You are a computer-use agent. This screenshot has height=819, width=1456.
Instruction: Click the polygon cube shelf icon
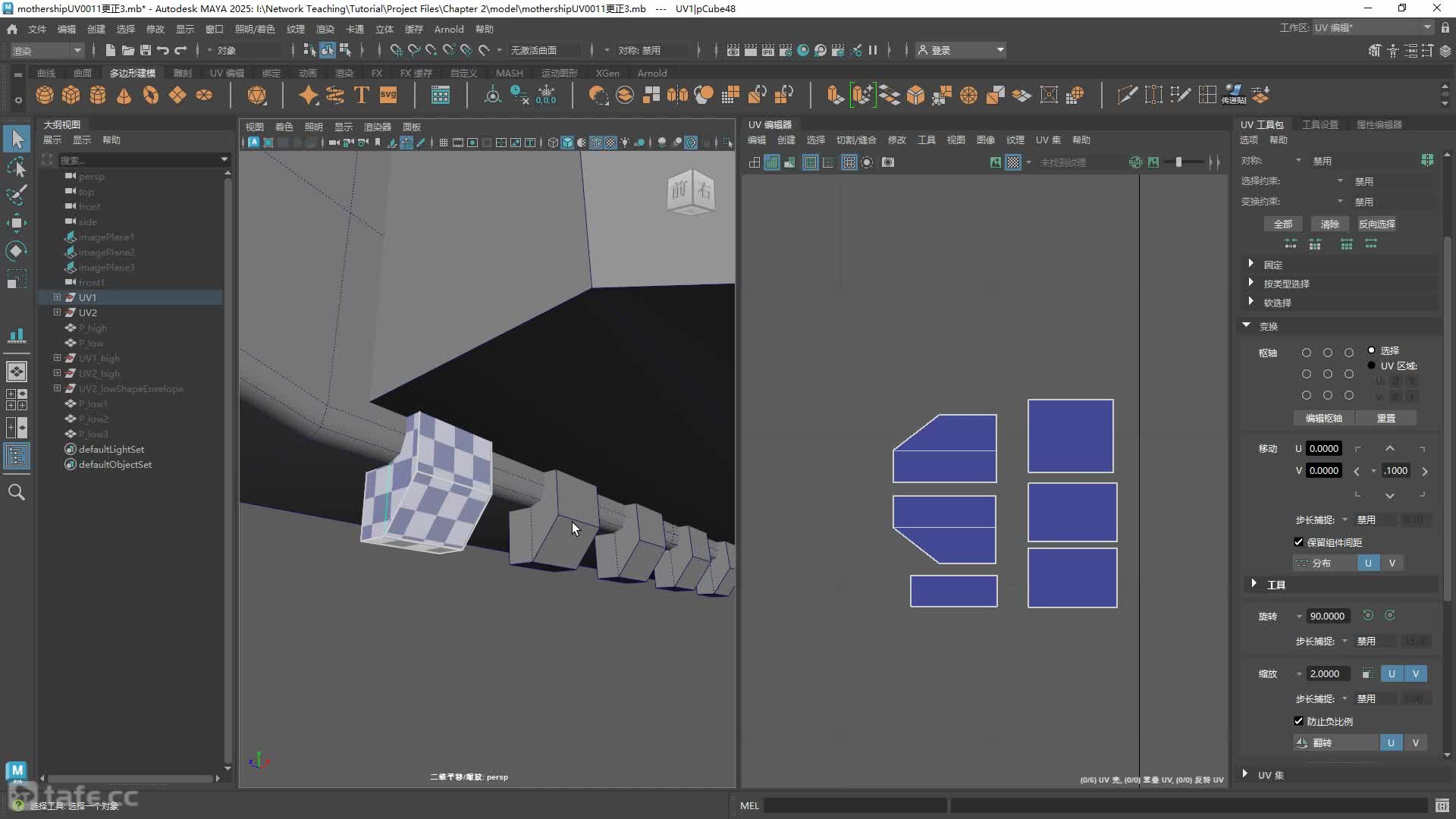point(71,96)
